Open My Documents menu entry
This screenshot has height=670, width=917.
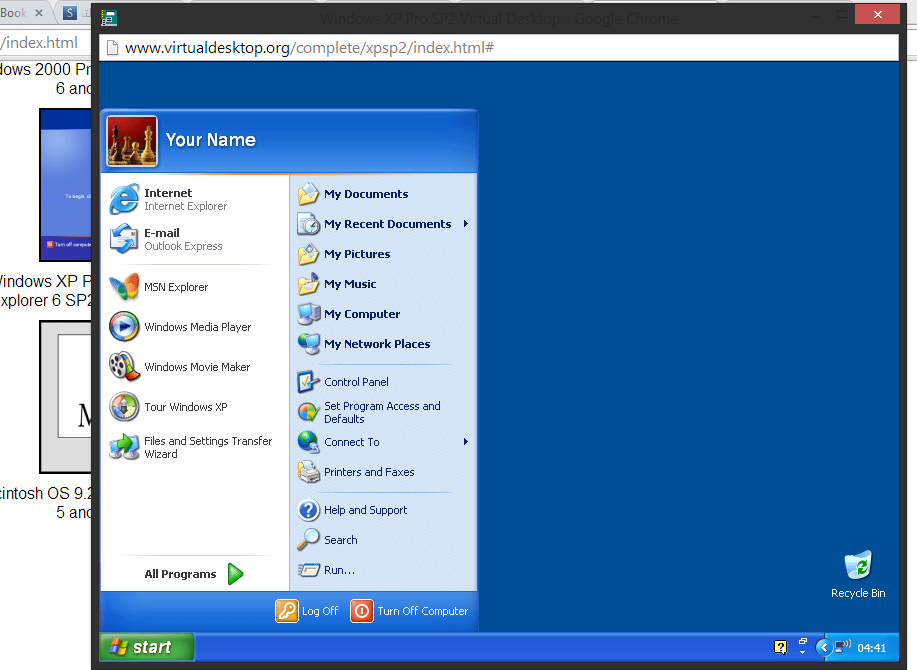pyautogui.click(x=365, y=194)
